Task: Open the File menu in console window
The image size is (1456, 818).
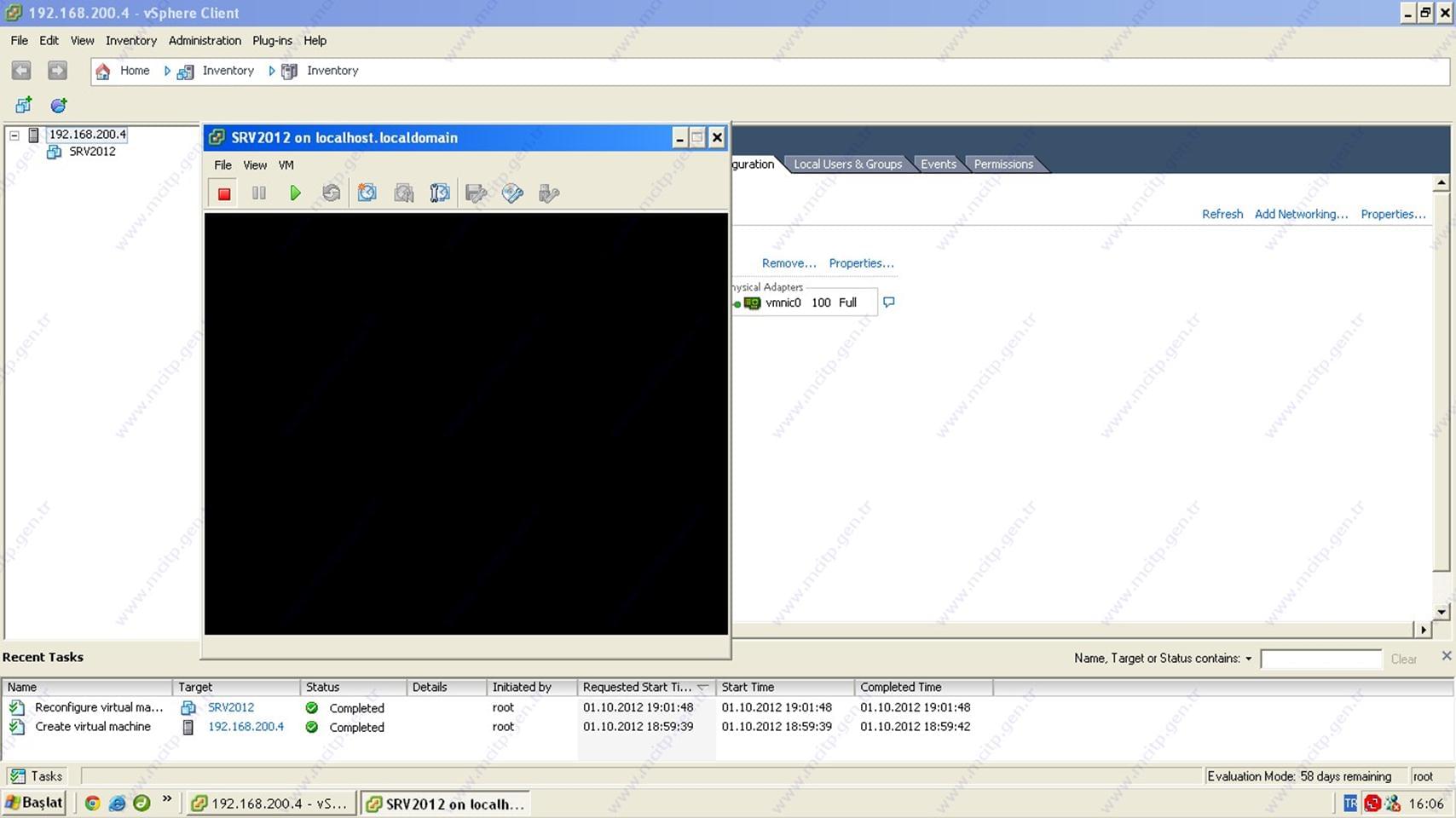Action: click(x=222, y=165)
